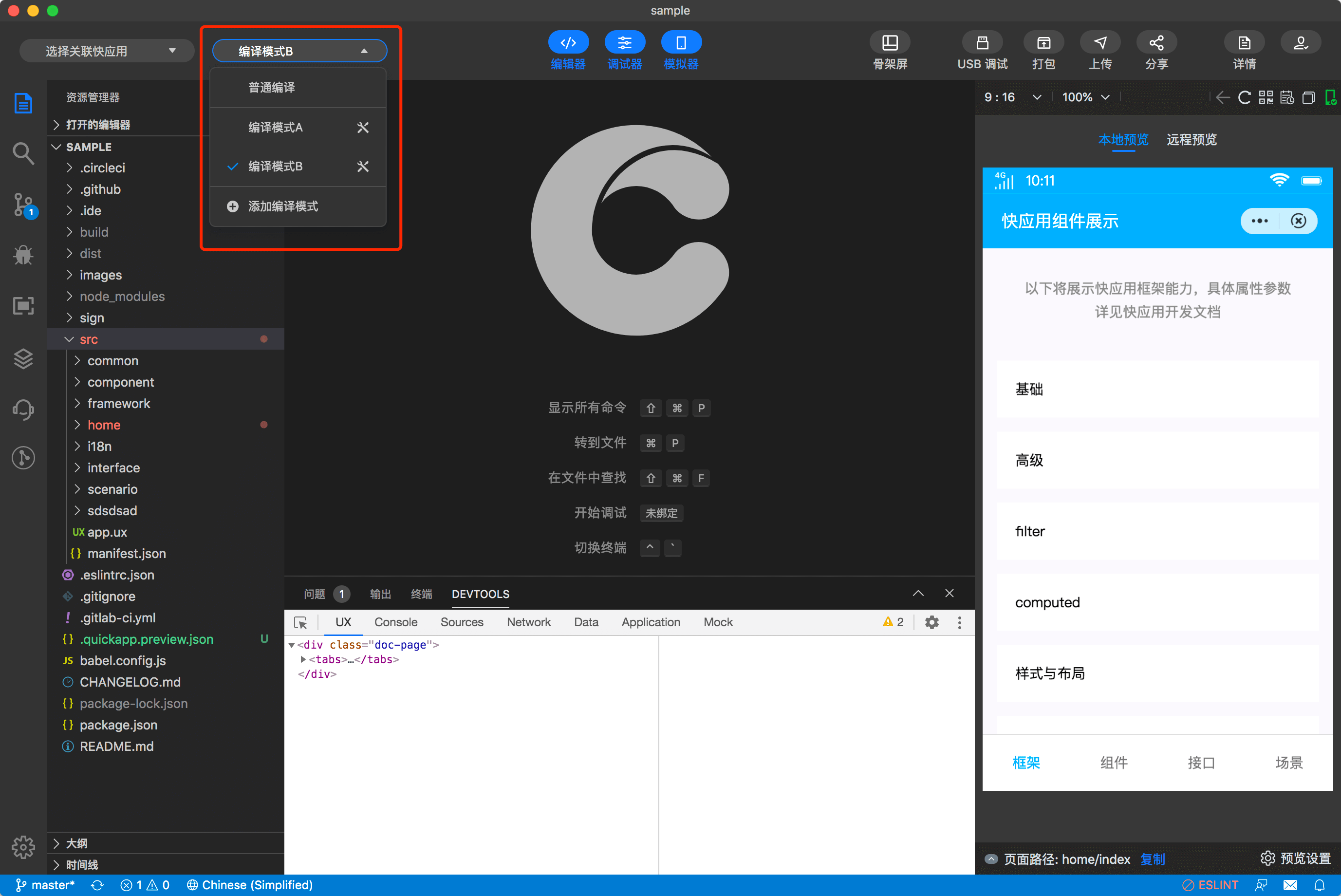Image resolution: width=1341 pixels, height=896 pixels.
Task: Open the 模拟器 simulator panel
Action: coord(681,50)
